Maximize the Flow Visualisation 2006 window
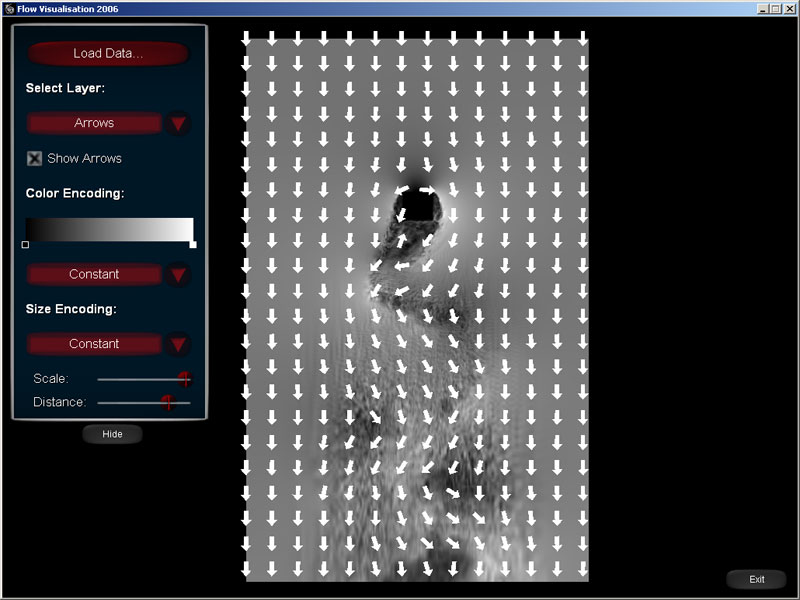 (x=775, y=9)
